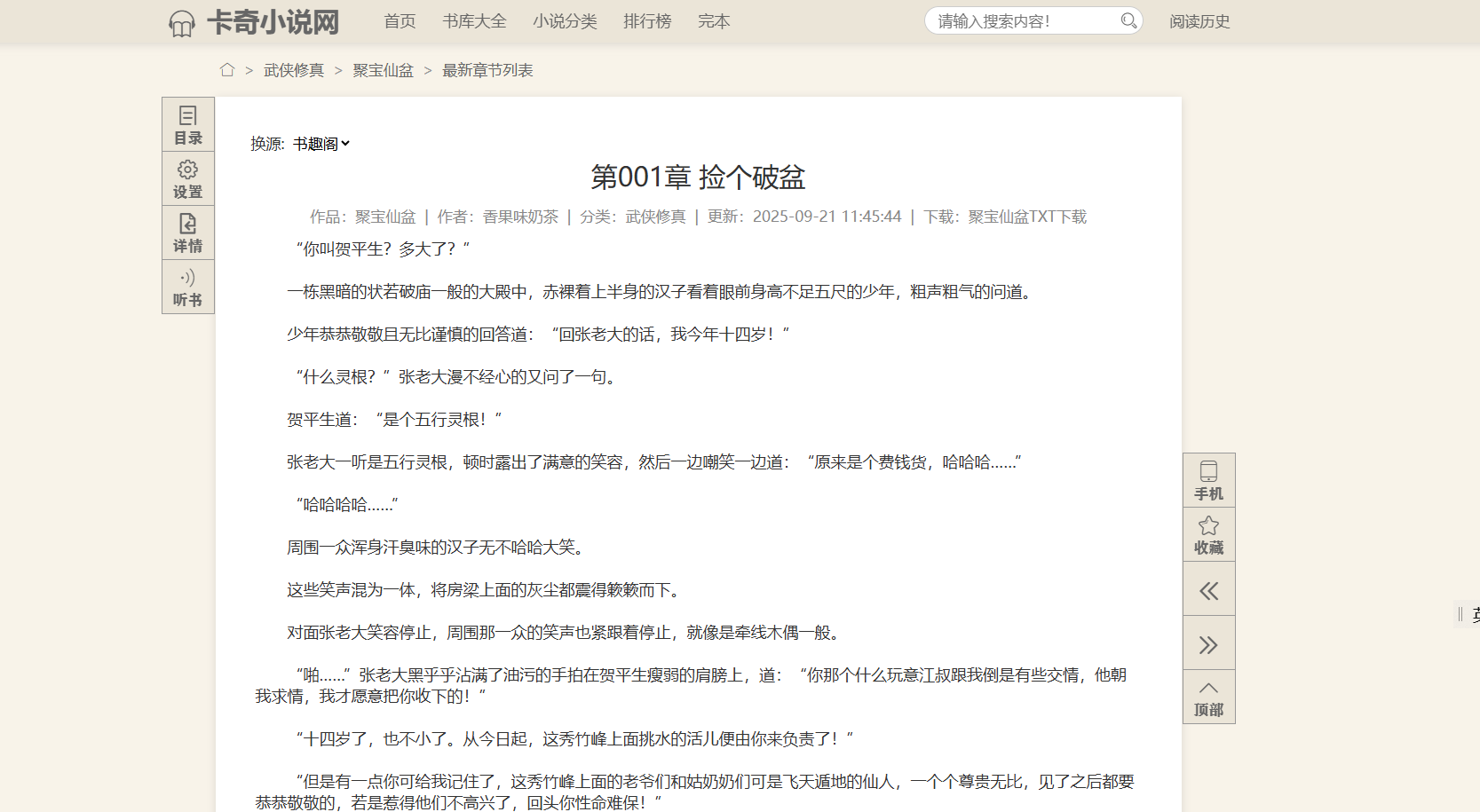Click the 手机 mobile reading icon
Viewport: 1480px width, 812px height.
1208,481
